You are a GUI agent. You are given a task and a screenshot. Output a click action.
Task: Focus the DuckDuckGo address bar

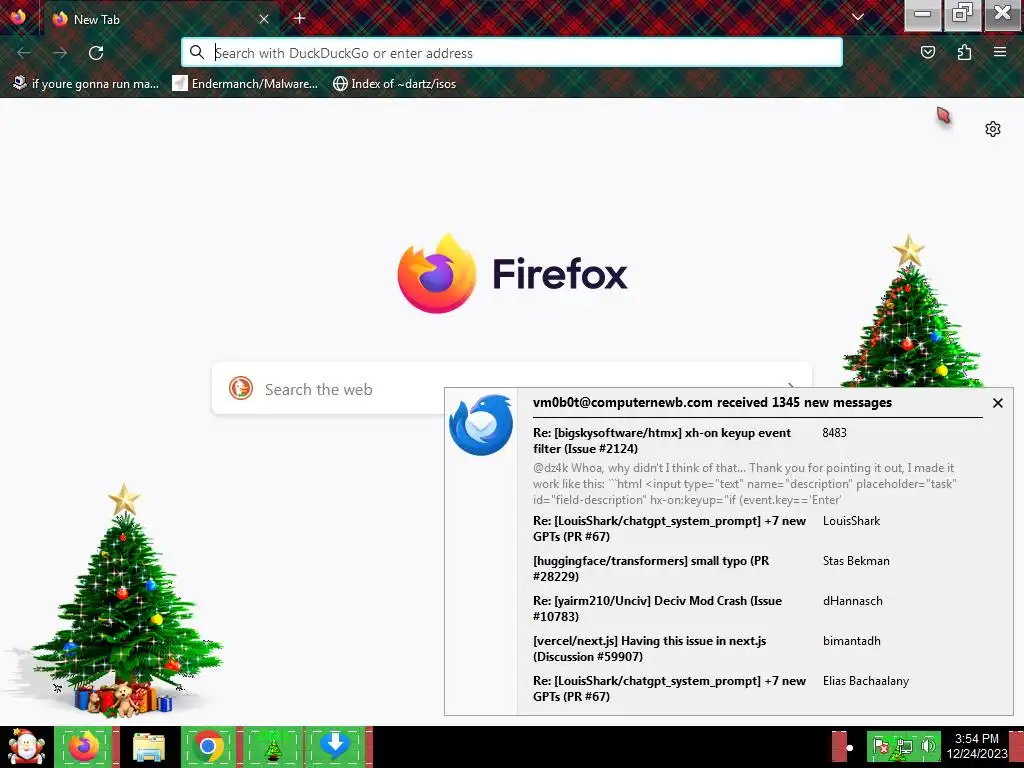(512, 53)
